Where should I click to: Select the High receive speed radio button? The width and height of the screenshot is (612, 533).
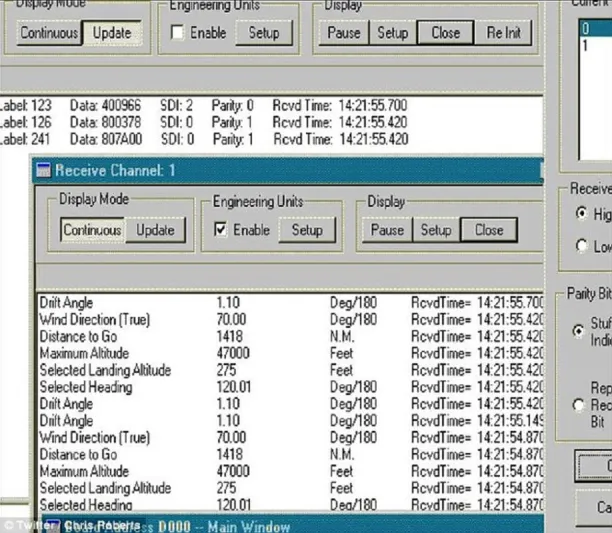(x=581, y=214)
